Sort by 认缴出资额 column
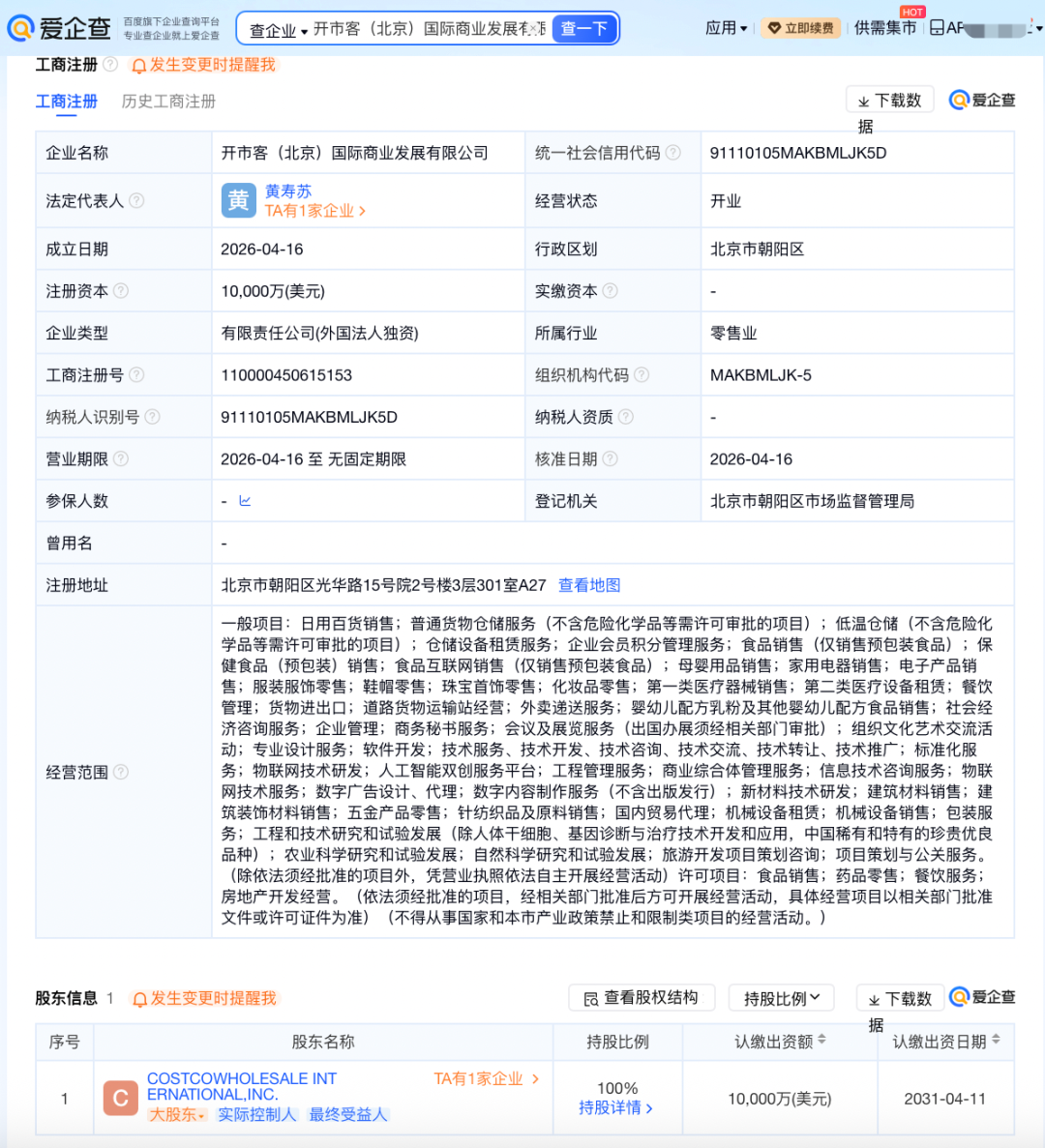 pyautogui.click(x=821, y=1040)
